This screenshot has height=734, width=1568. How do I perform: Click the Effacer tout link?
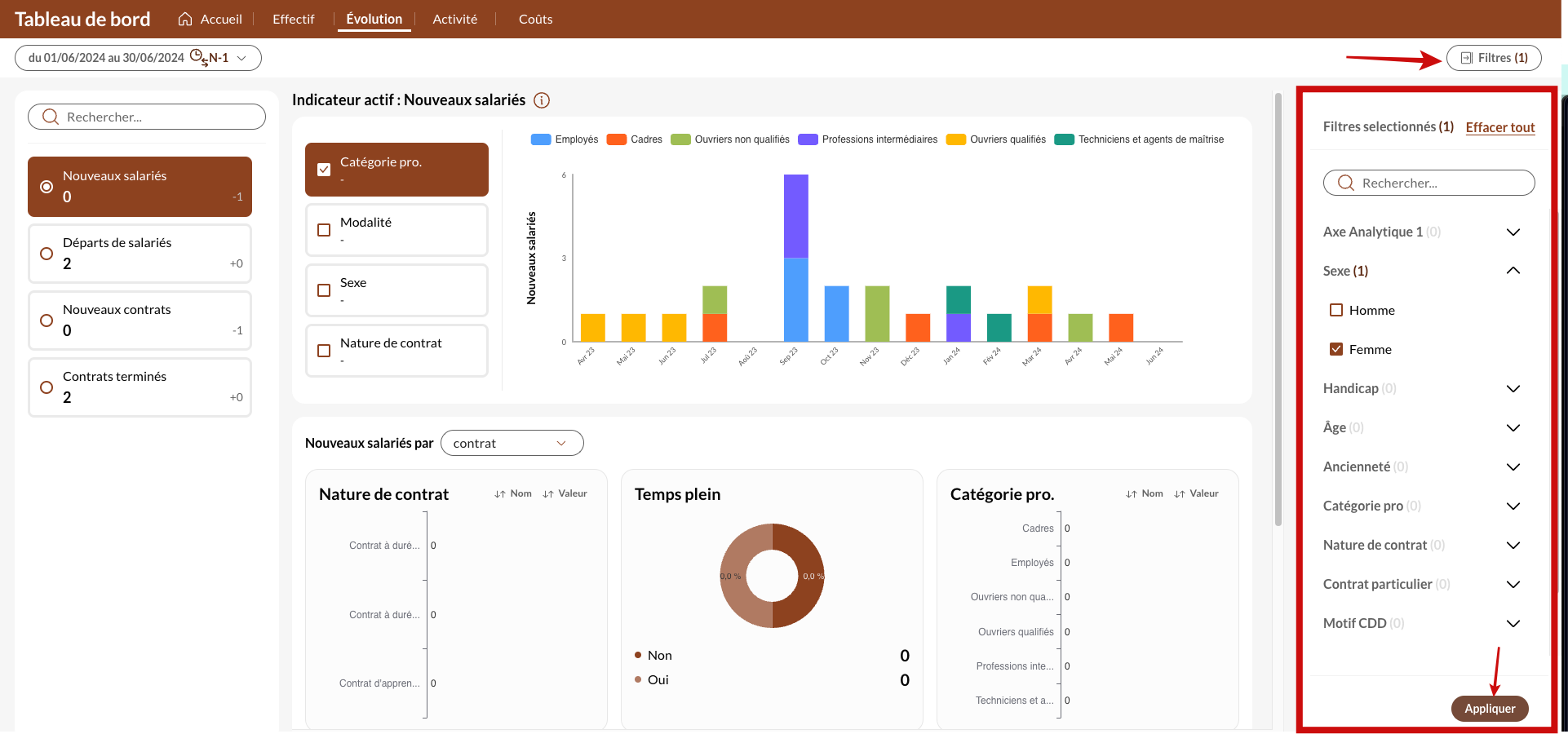[1500, 127]
